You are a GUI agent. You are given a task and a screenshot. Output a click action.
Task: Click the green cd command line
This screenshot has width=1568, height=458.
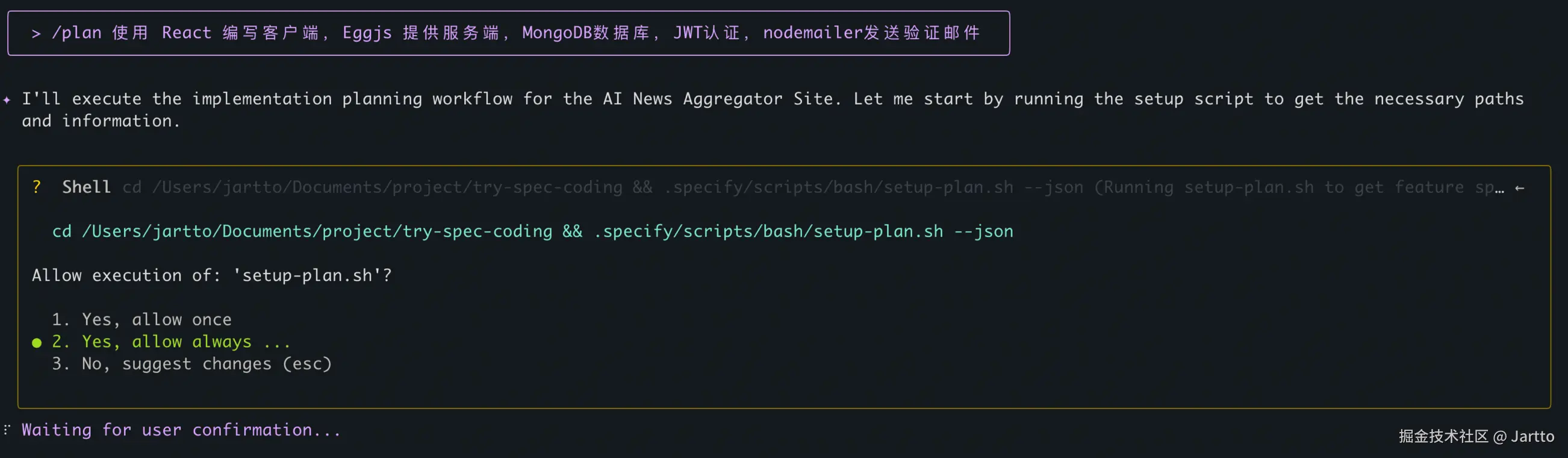click(532, 231)
